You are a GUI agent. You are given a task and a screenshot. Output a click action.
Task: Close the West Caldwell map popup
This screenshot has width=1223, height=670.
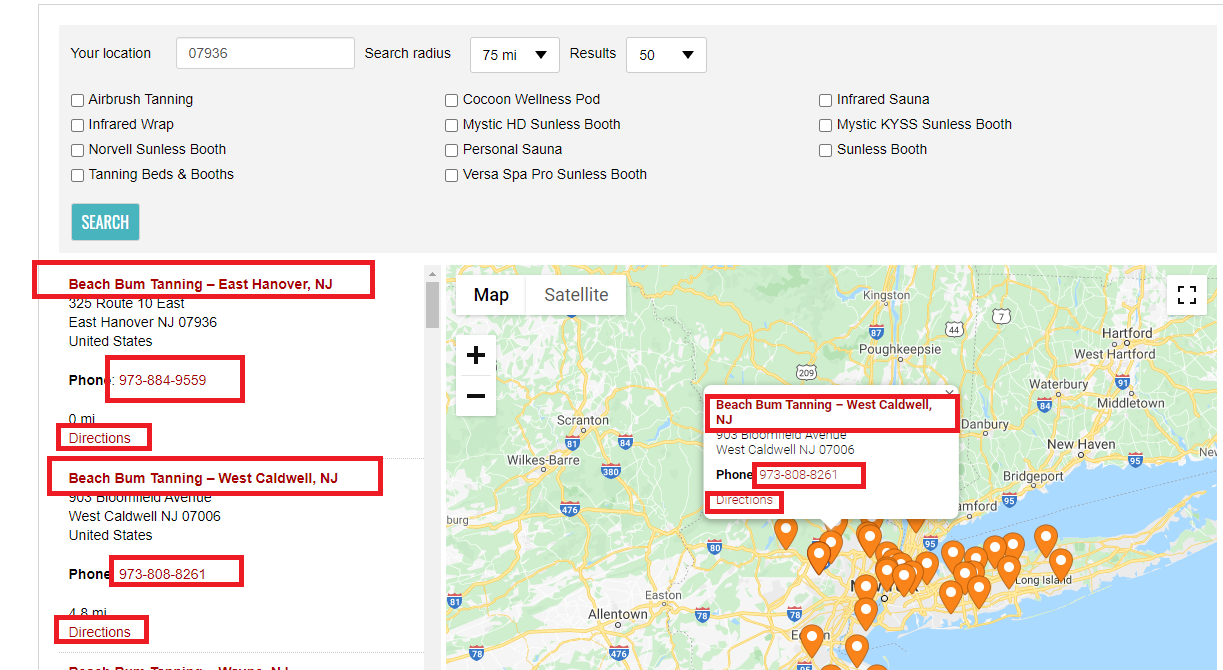coord(949,393)
